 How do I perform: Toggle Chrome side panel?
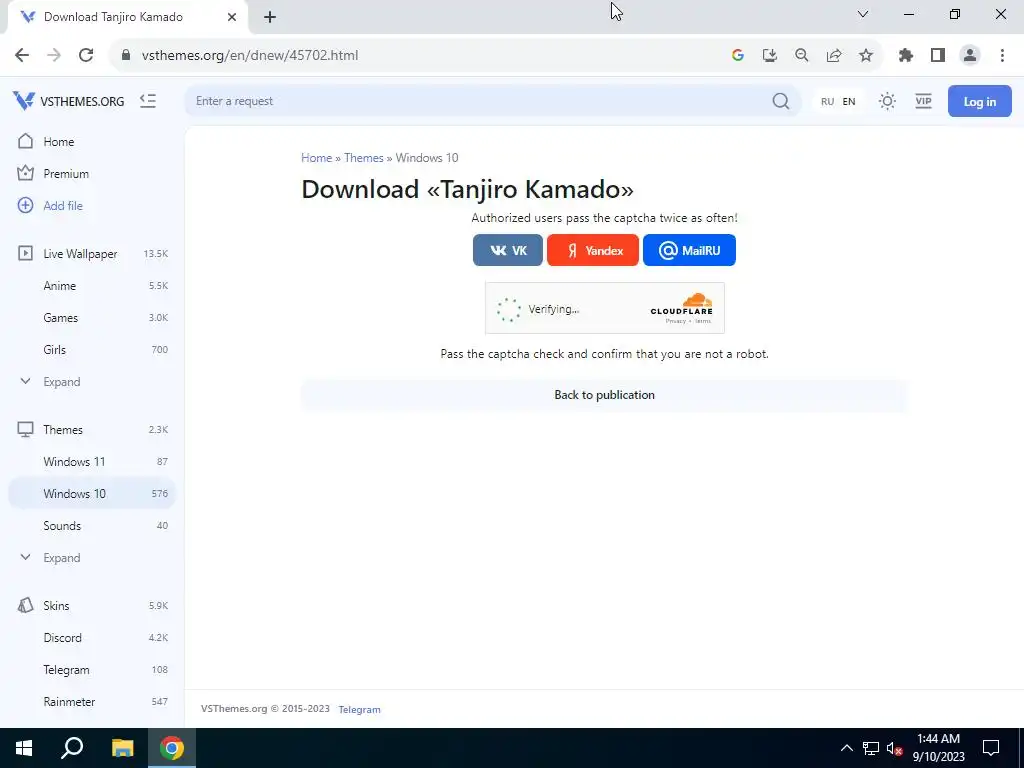click(938, 56)
